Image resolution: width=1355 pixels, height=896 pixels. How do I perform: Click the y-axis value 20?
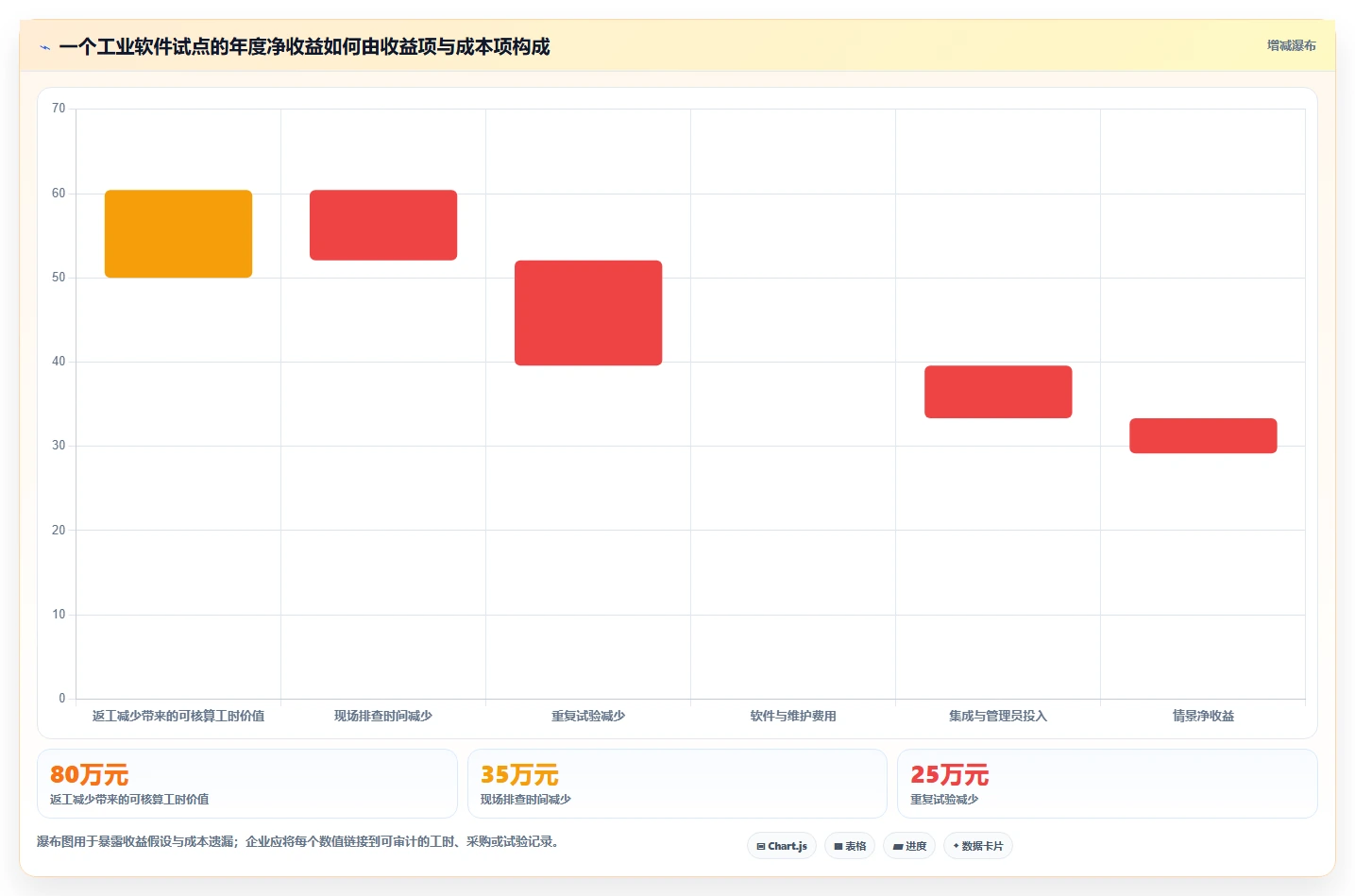click(x=59, y=531)
